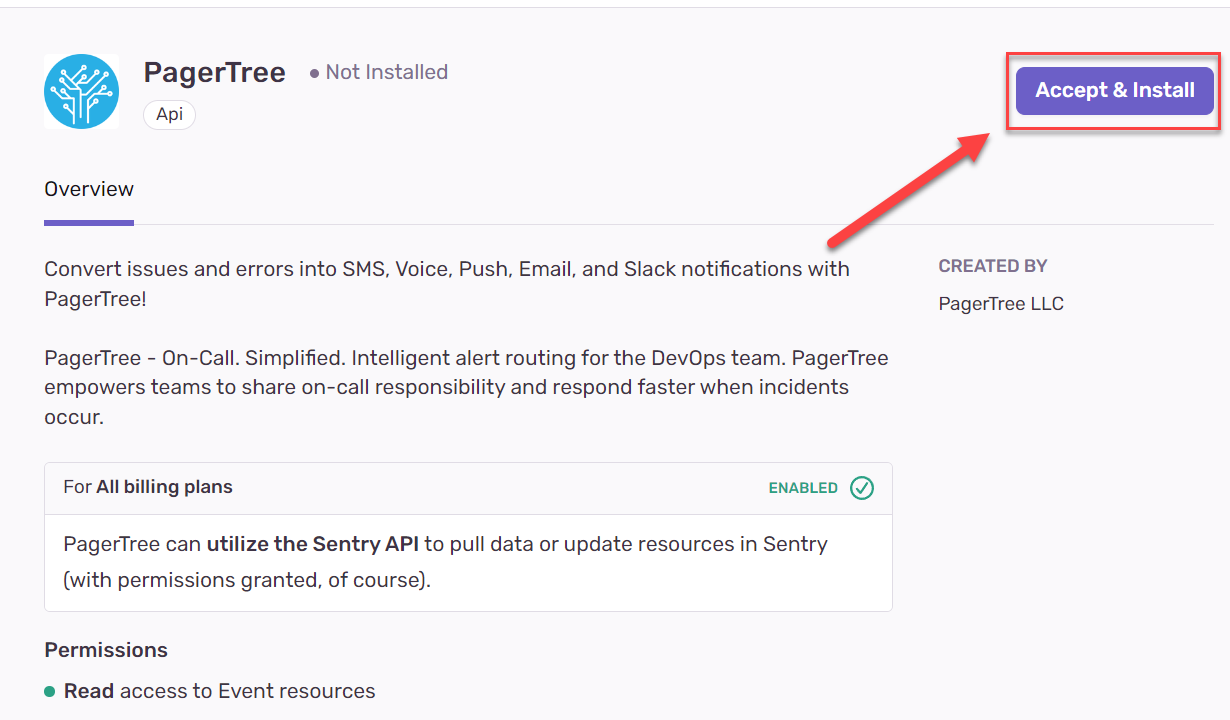Click the gray dot beside Not Installed

click(x=314, y=72)
